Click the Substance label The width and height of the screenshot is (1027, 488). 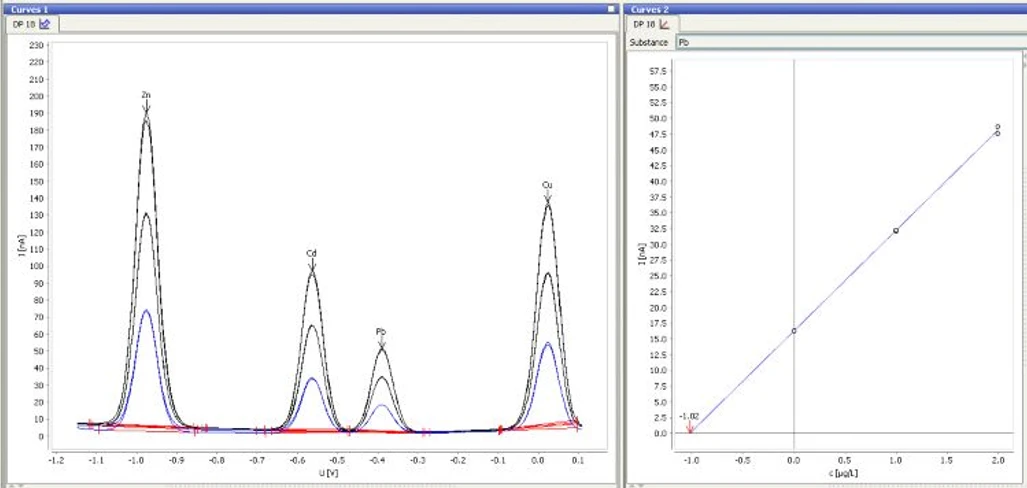click(x=648, y=42)
